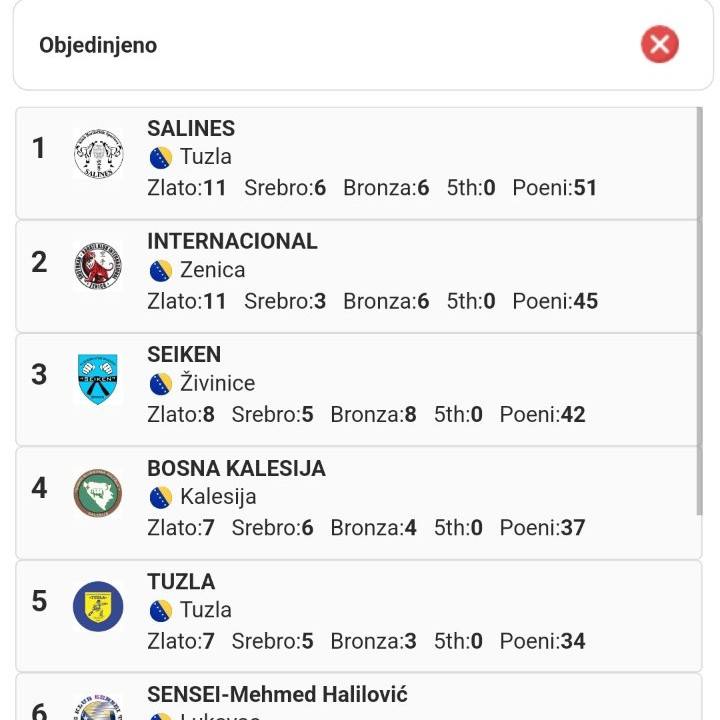Viewport: 720px width, 720px height.
Task: Click the SENSEI-Mehmed Halilović club logo
Action: [x=98, y=708]
